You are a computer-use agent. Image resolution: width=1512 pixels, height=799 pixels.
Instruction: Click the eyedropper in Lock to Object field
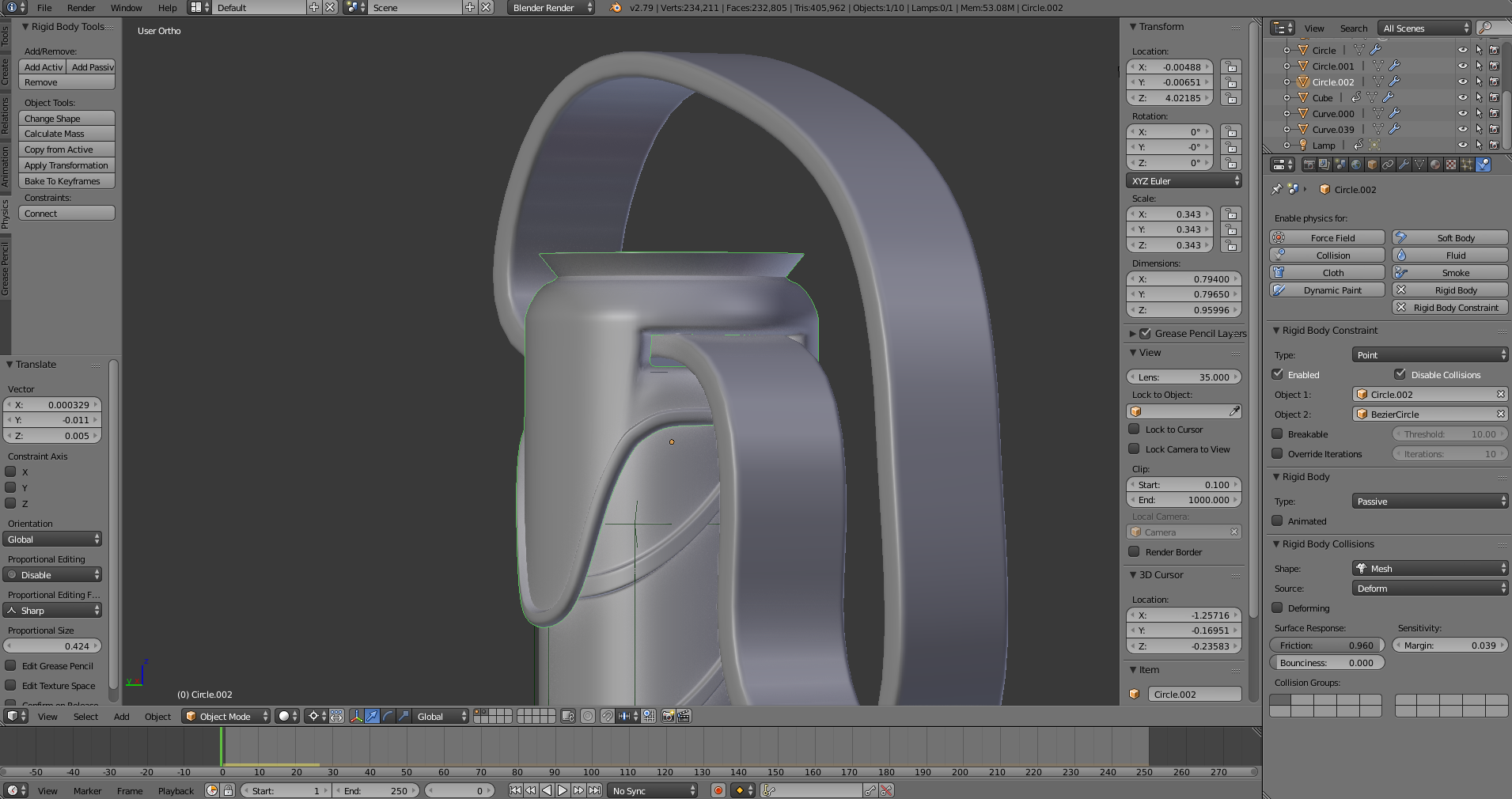pos(1234,411)
